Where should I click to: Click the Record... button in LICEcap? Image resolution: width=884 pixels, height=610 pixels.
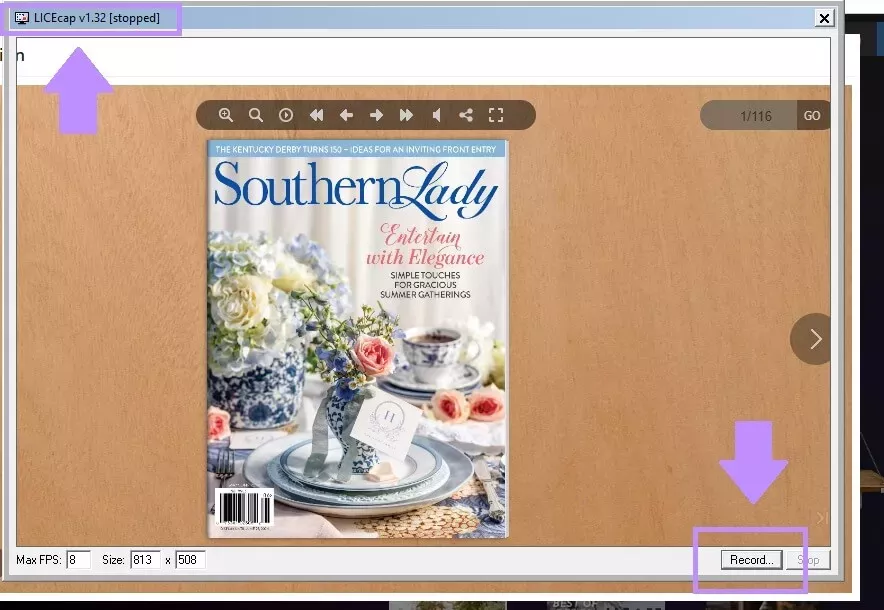point(752,560)
